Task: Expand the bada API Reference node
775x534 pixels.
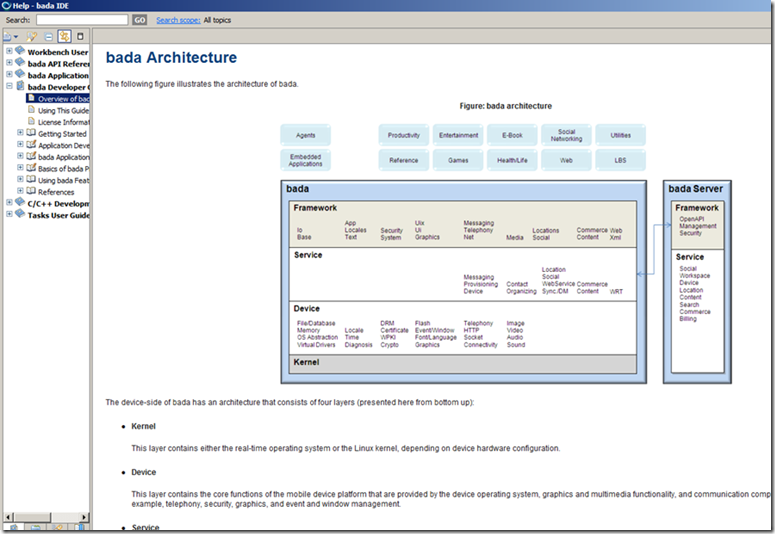Action: (x=9, y=63)
